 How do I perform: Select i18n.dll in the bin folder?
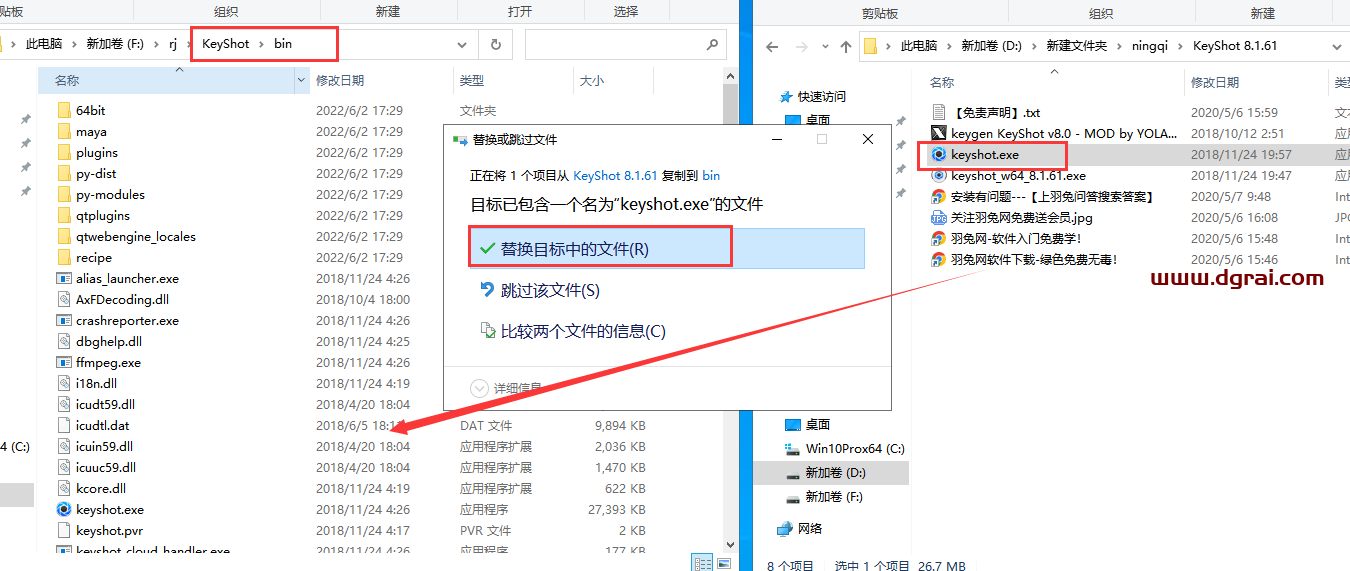[96, 384]
